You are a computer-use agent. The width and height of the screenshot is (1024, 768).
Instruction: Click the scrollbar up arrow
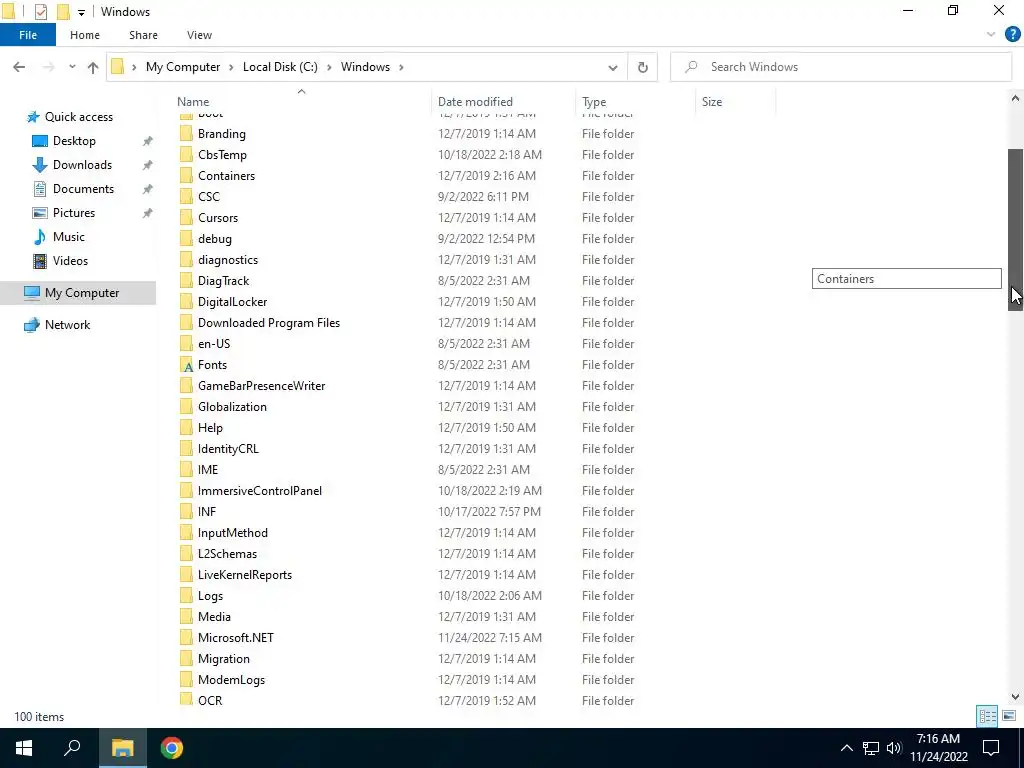(x=1015, y=99)
